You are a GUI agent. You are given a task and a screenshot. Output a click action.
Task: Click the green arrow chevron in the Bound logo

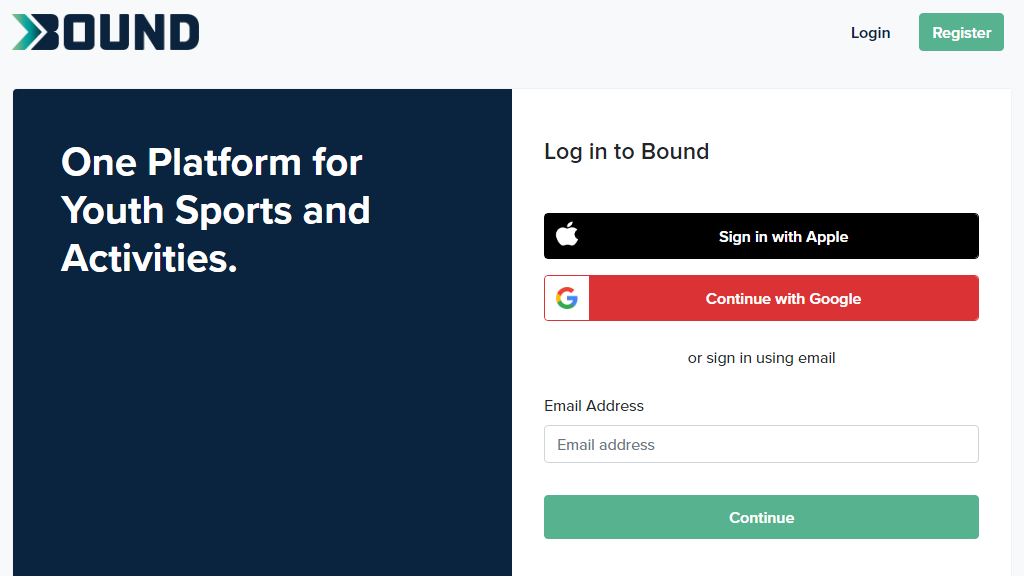[x=30, y=32]
